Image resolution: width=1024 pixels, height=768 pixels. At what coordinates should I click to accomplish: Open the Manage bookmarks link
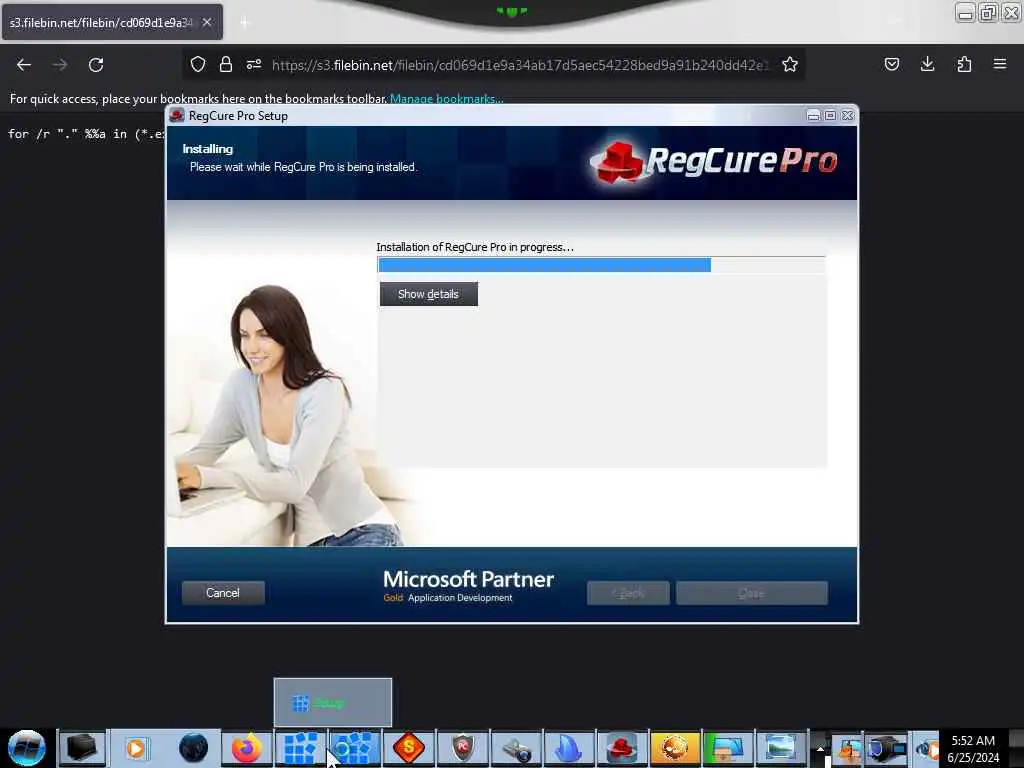point(446,99)
